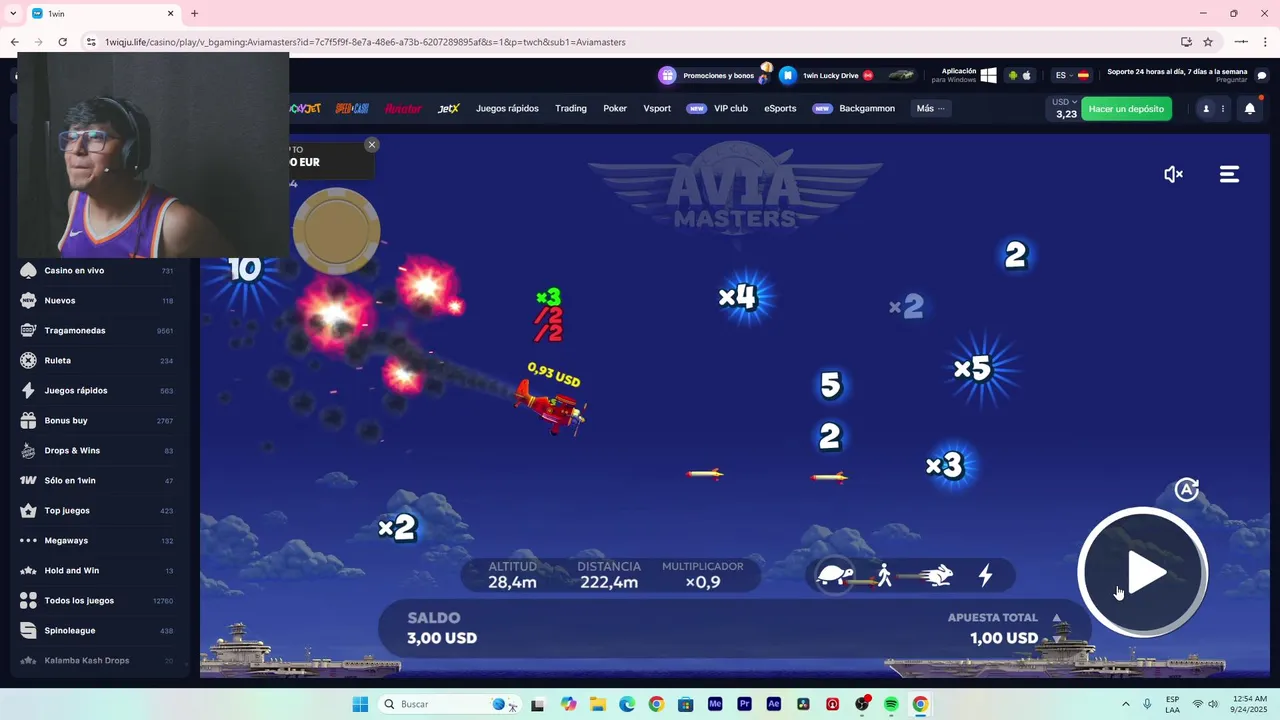The width and height of the screenshot is (1280, 720).
Task: Go to Poker menu item
Action: click(615, 108)
